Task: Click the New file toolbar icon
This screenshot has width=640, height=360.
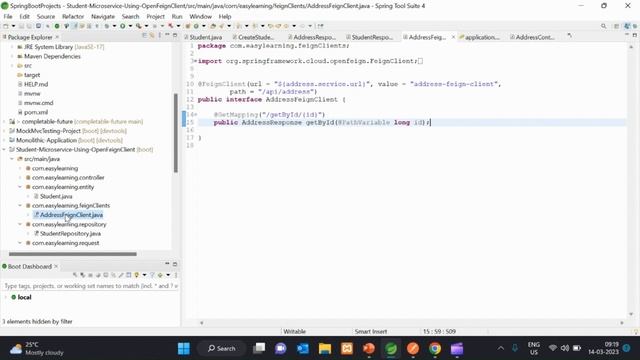Action: pos(6,26)
